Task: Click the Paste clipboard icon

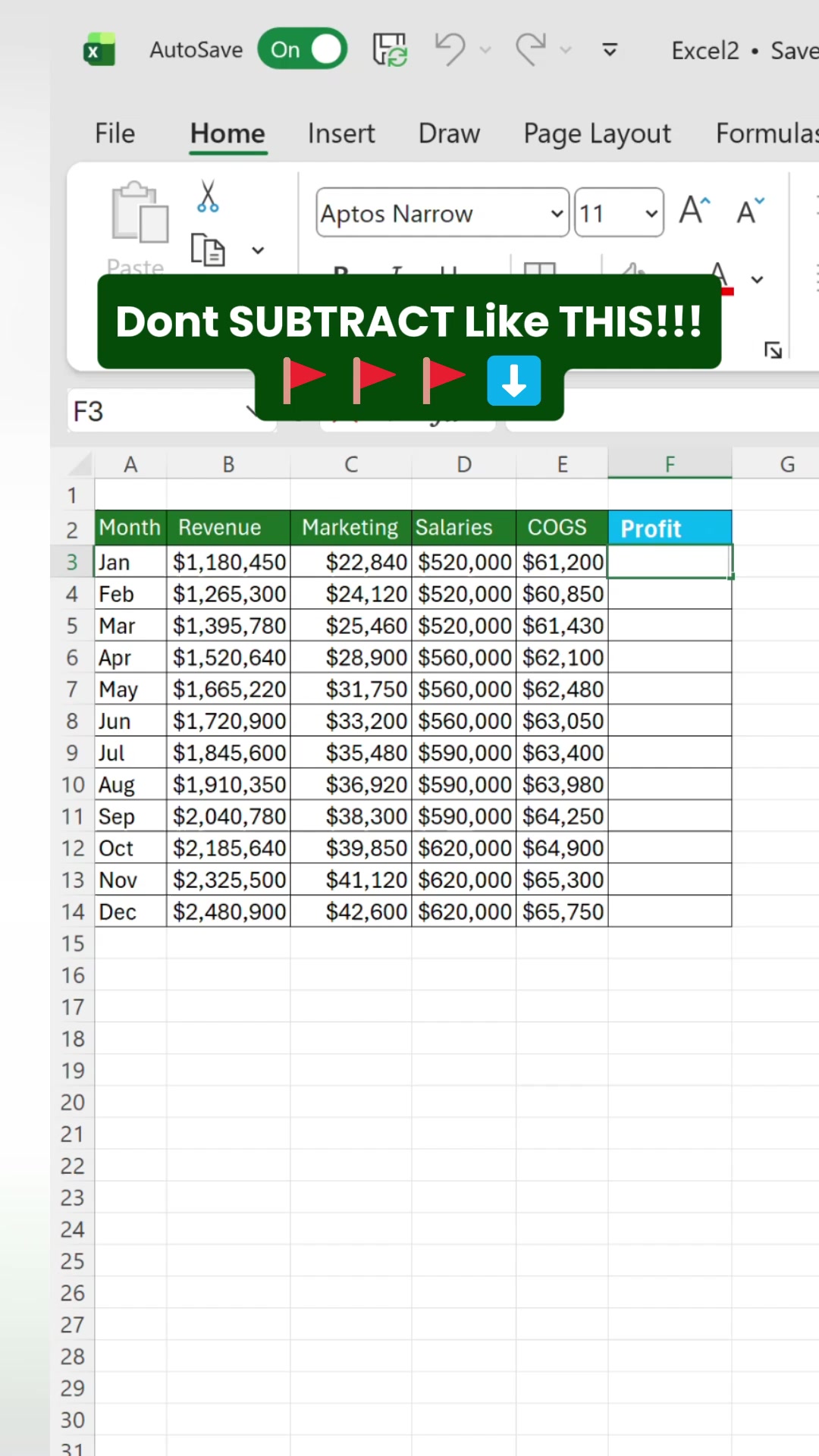Action: point(140,212)
